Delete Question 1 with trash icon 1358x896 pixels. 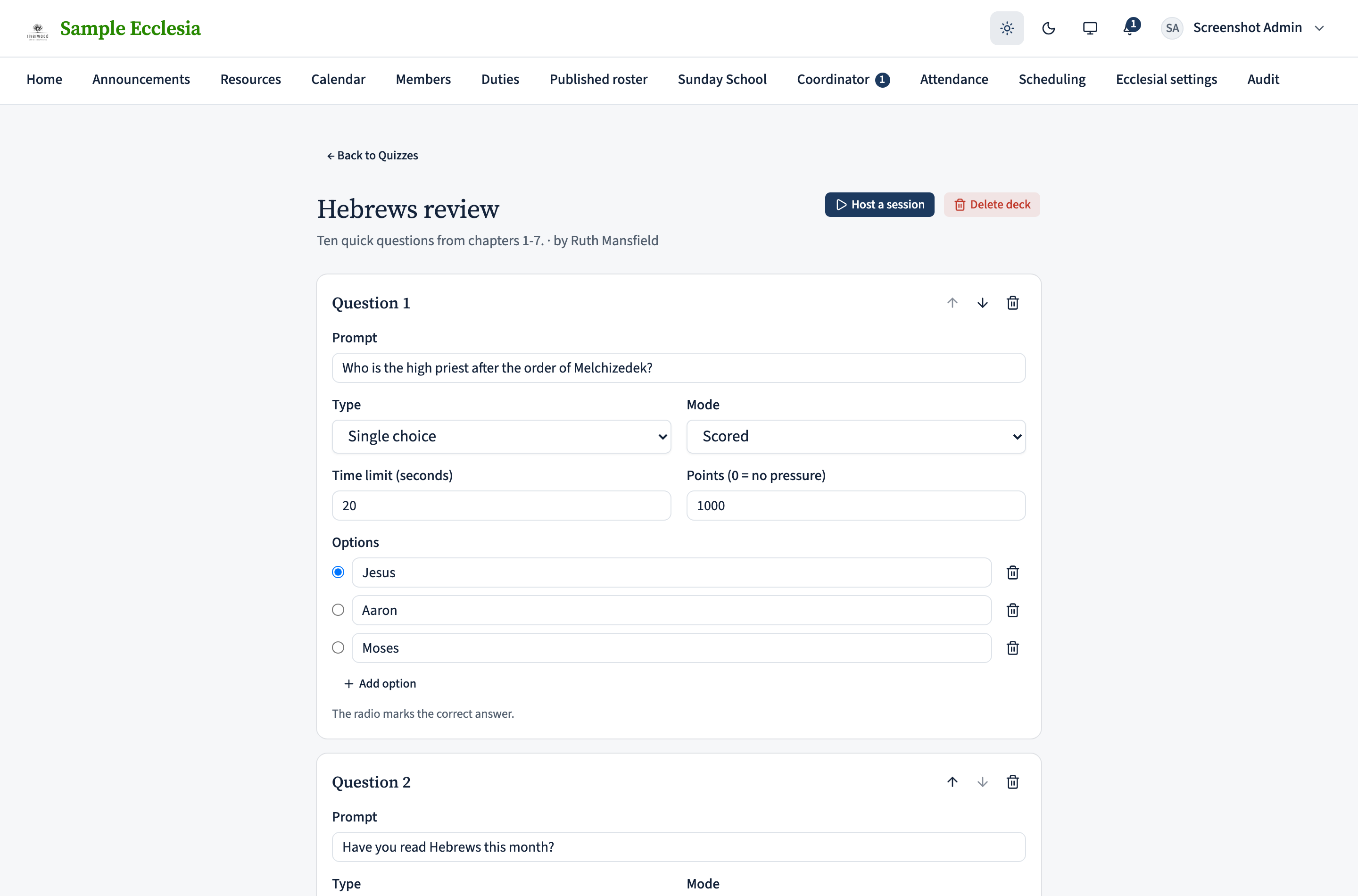pyautogui.click(x=1012, y=303)
